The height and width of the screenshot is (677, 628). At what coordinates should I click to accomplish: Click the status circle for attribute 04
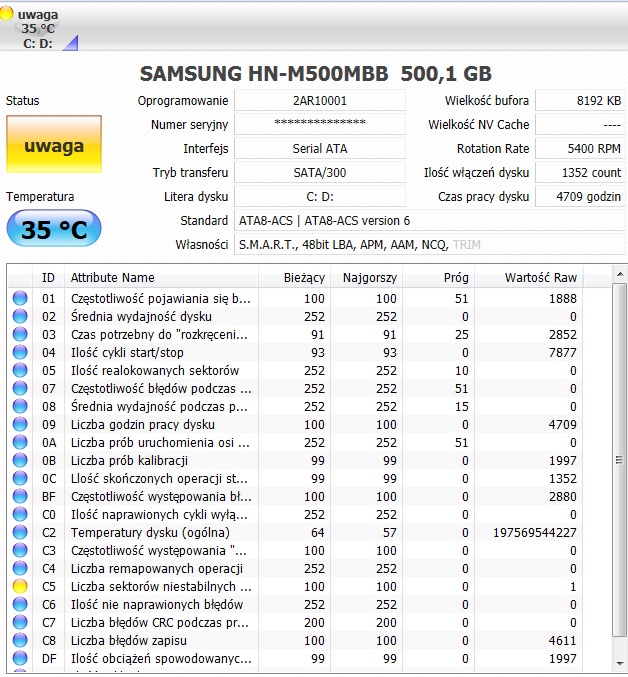[20, 352]
